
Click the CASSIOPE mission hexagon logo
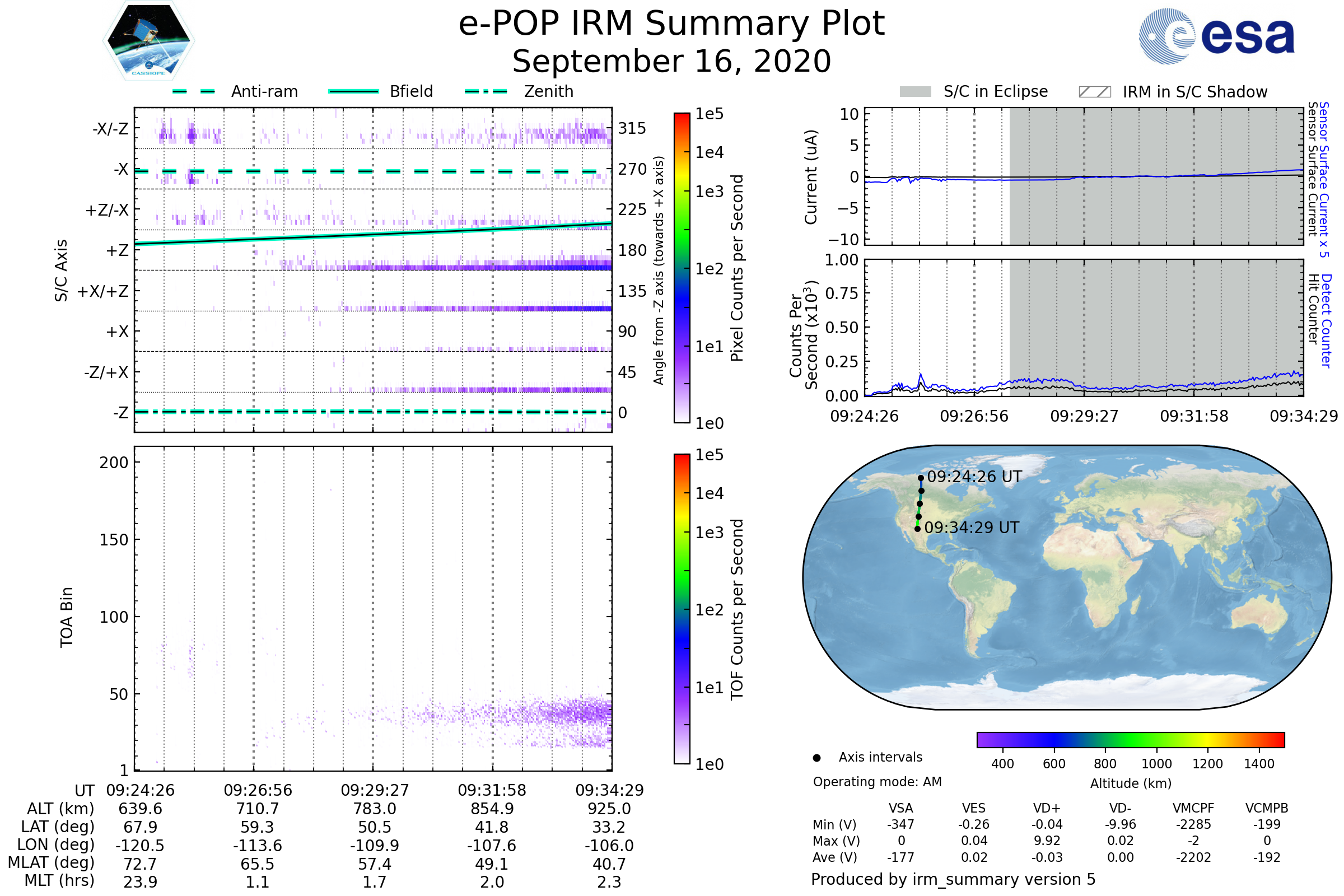click(148, 41)
